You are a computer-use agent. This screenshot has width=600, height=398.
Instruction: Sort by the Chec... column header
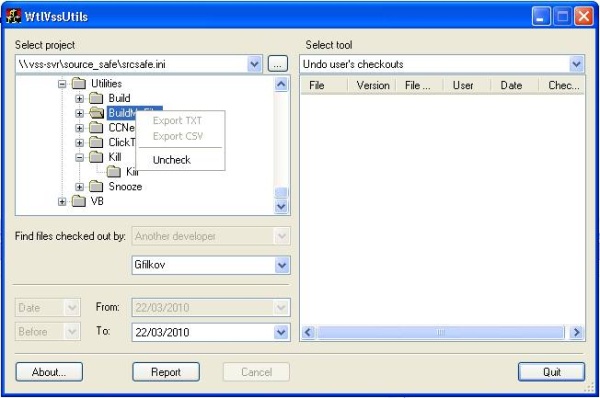562,85
